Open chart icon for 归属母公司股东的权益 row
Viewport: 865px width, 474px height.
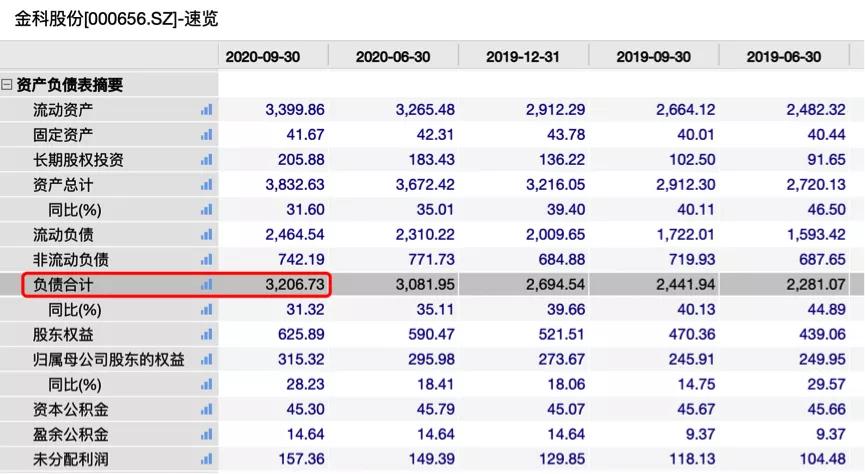tap(206, 360)
